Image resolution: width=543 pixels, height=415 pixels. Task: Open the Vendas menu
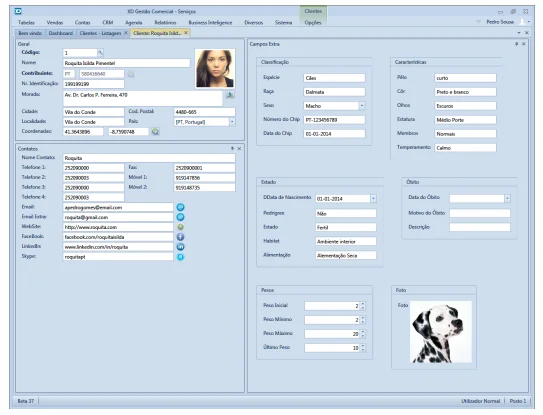[x=55, y=23]
